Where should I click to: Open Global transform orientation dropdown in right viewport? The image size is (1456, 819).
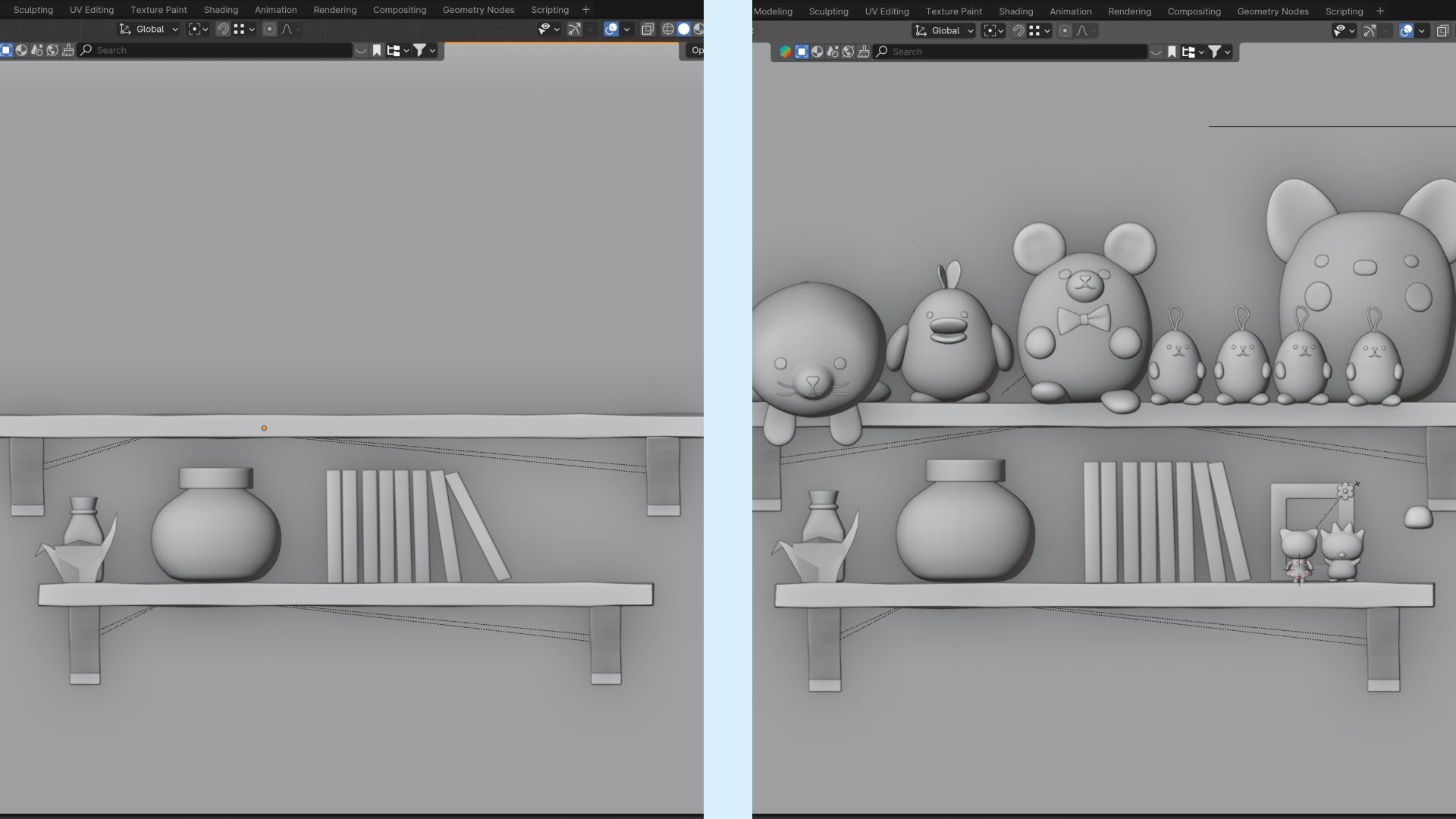pyautogui.click(x=944, y=30)
